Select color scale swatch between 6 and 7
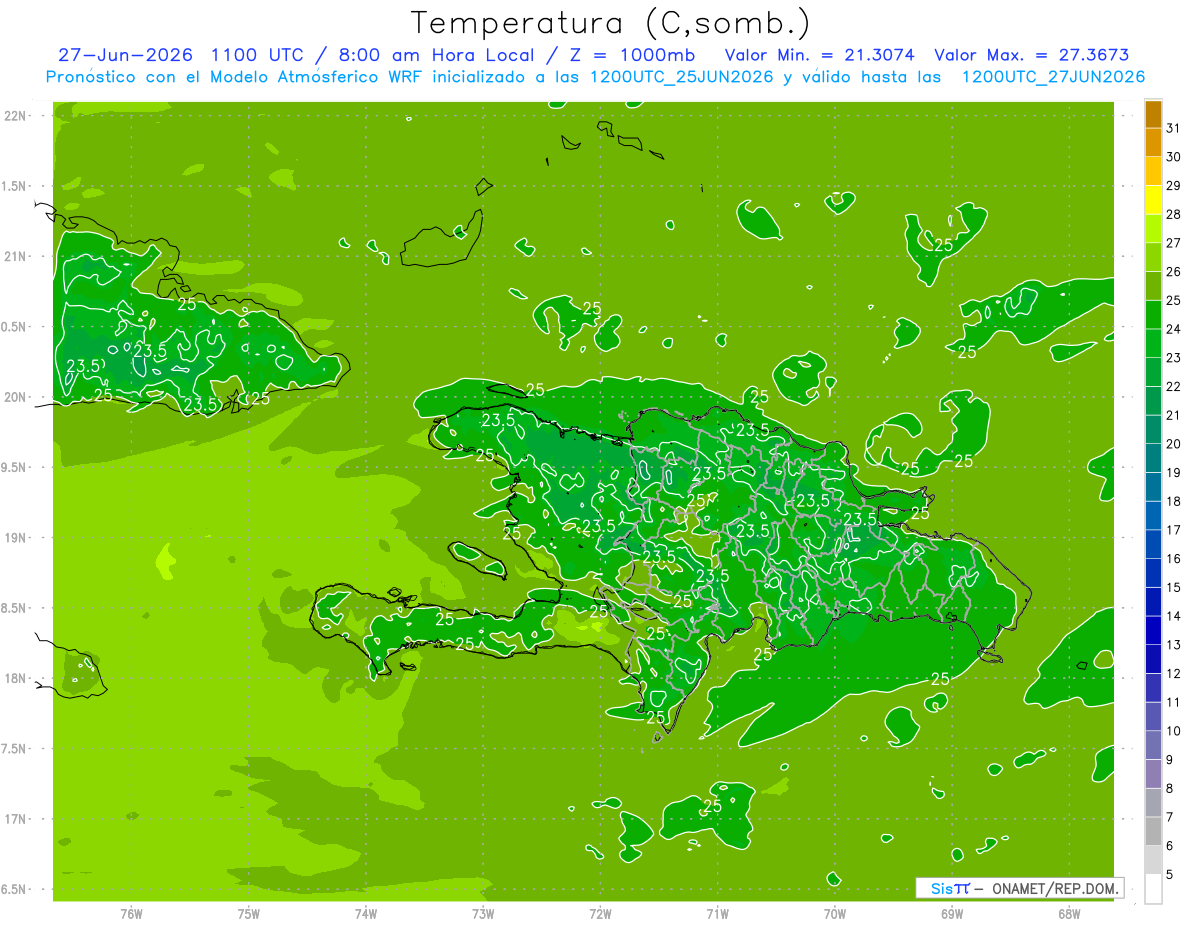 click(x=1153, y=832)
